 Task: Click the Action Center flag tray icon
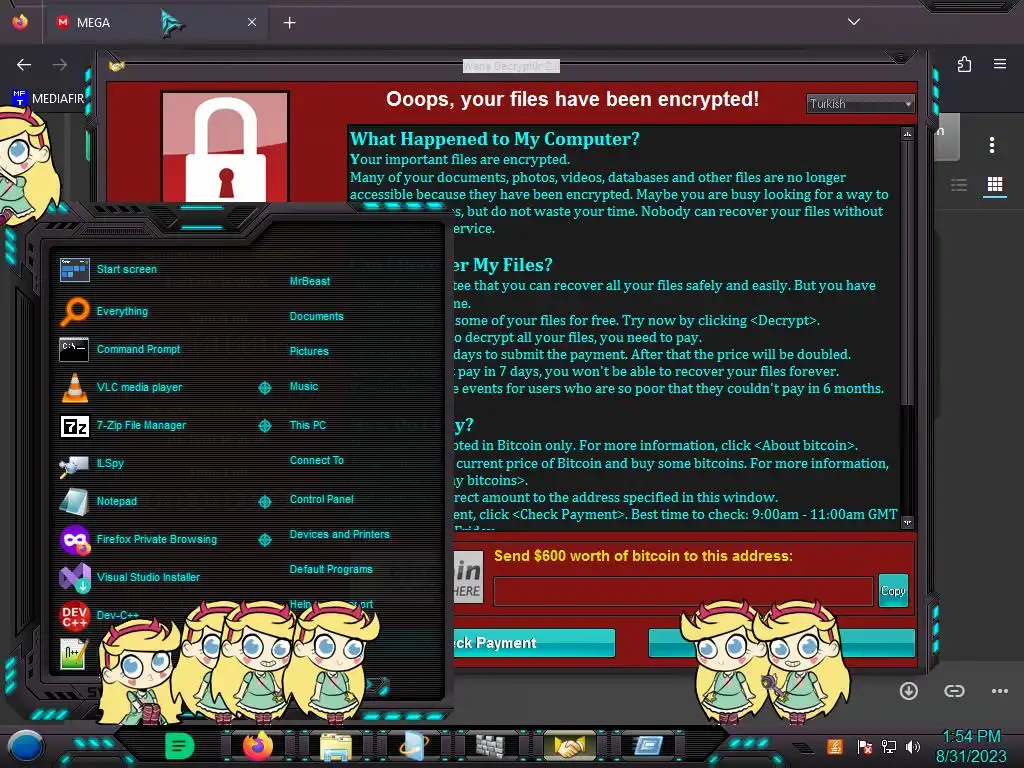coord(865,747)
